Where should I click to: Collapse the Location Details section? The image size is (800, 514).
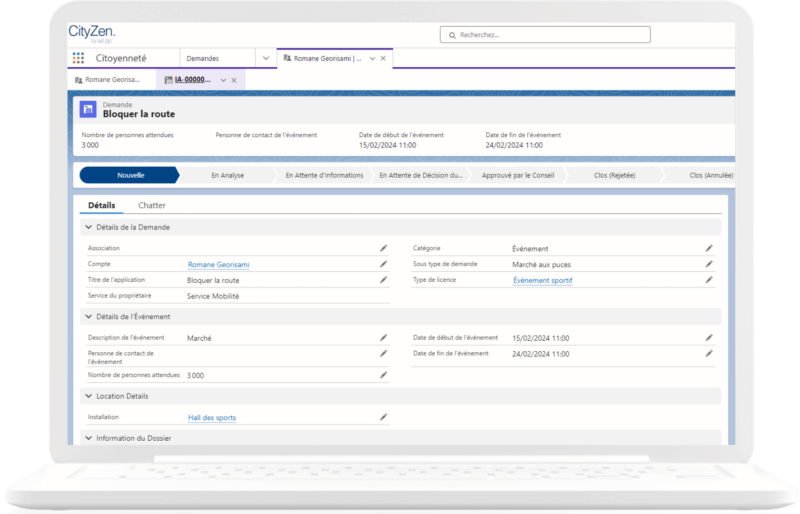point(88,396)
